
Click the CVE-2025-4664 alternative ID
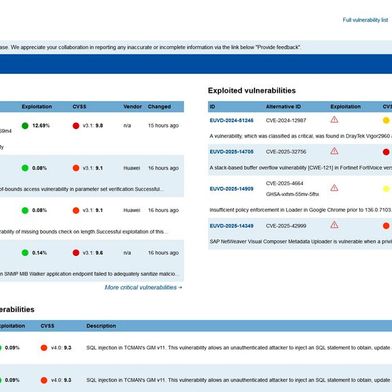click(x=285, y=183)
